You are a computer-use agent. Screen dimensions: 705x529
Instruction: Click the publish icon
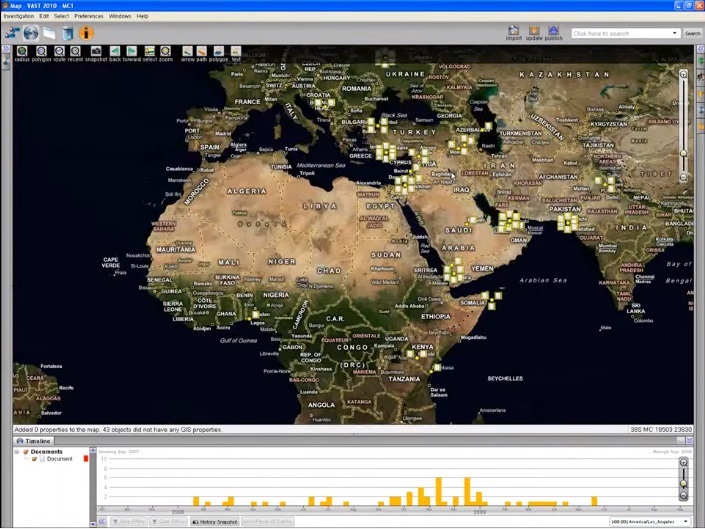coord(553,31)
